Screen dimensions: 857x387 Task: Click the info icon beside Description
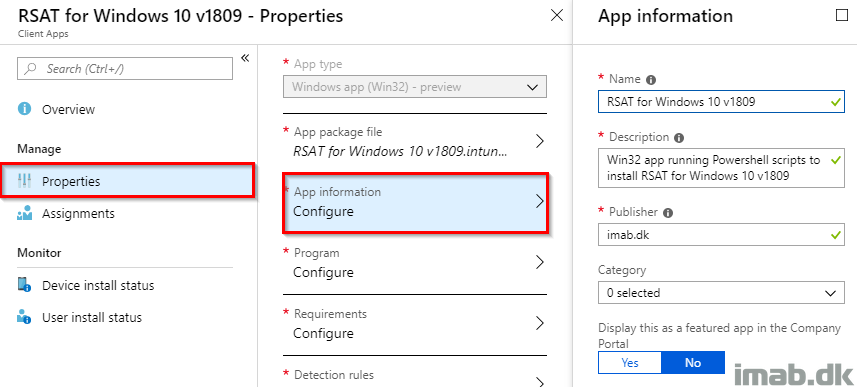tap(679, 138)
